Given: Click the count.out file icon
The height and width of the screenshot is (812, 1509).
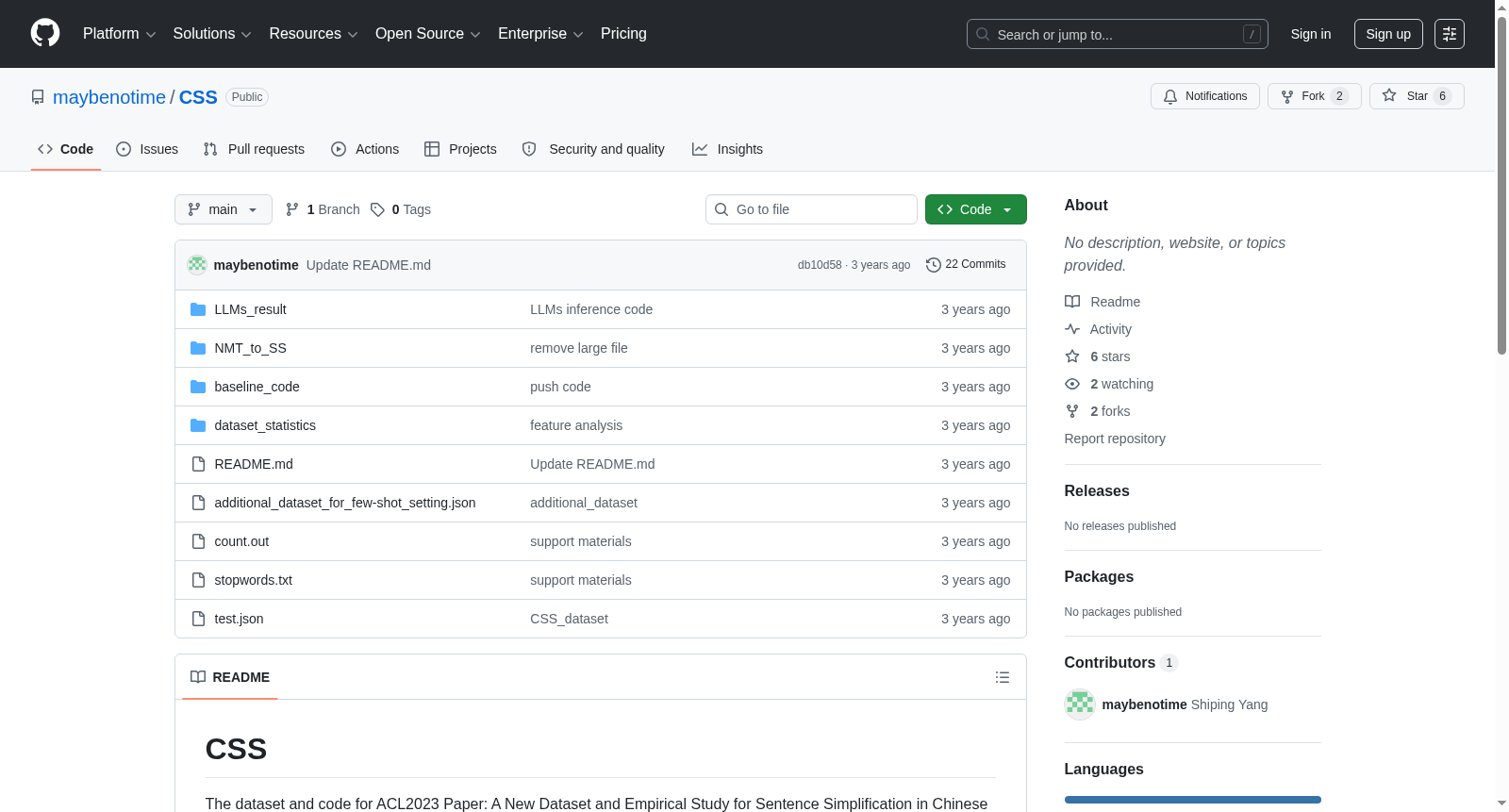Looking at the screenshot, I should coord(198,541).
